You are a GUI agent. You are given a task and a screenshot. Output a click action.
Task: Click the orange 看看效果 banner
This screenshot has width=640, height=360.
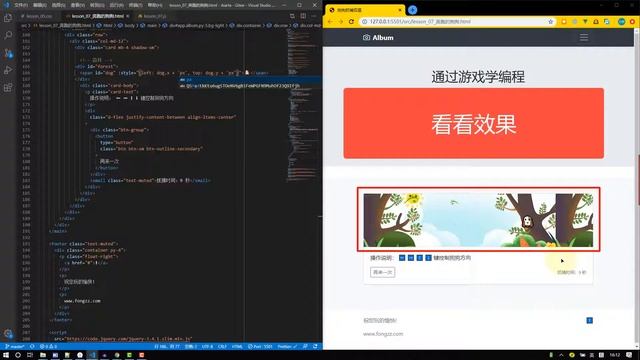point(473,123)
